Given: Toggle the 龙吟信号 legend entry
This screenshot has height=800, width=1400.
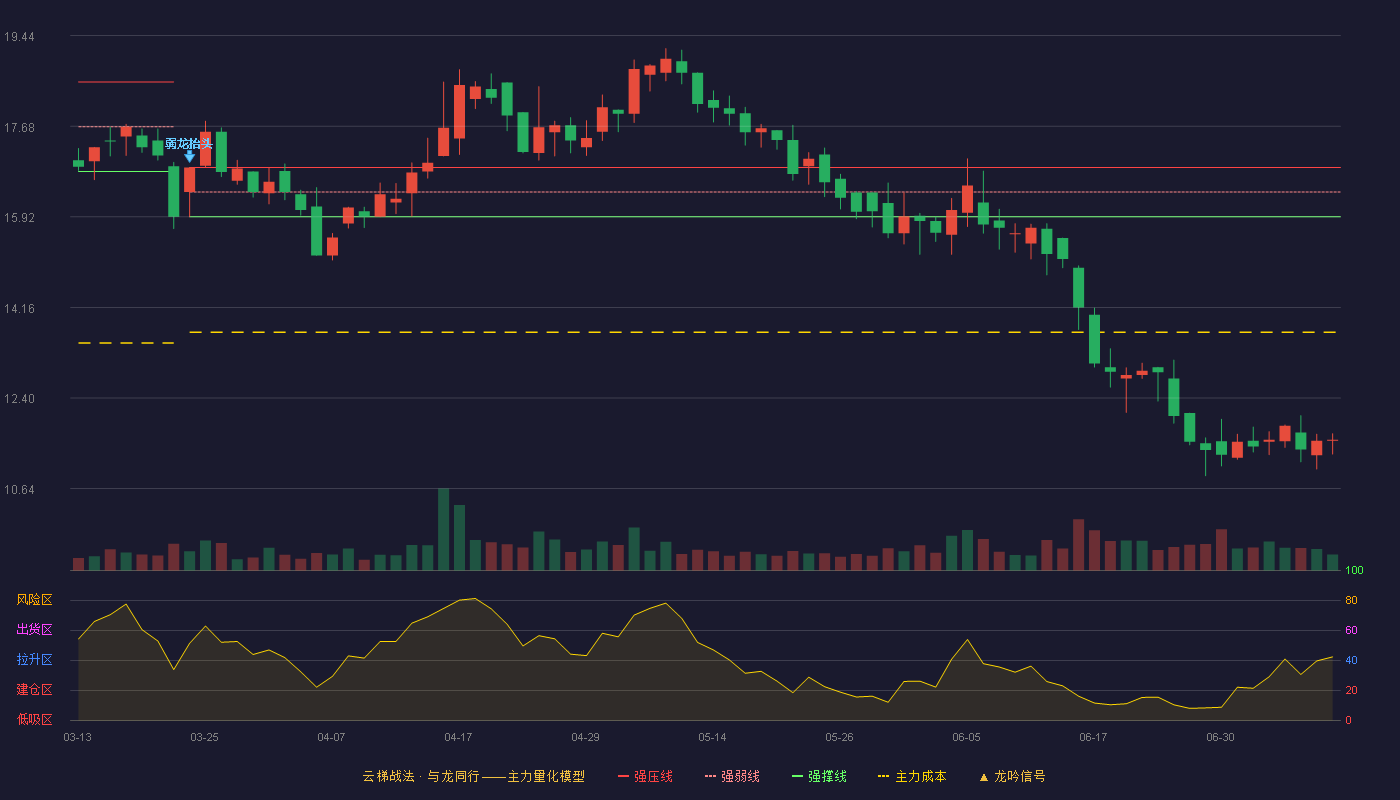Looking at the screenshot, I should click(x=1012, y=776).
